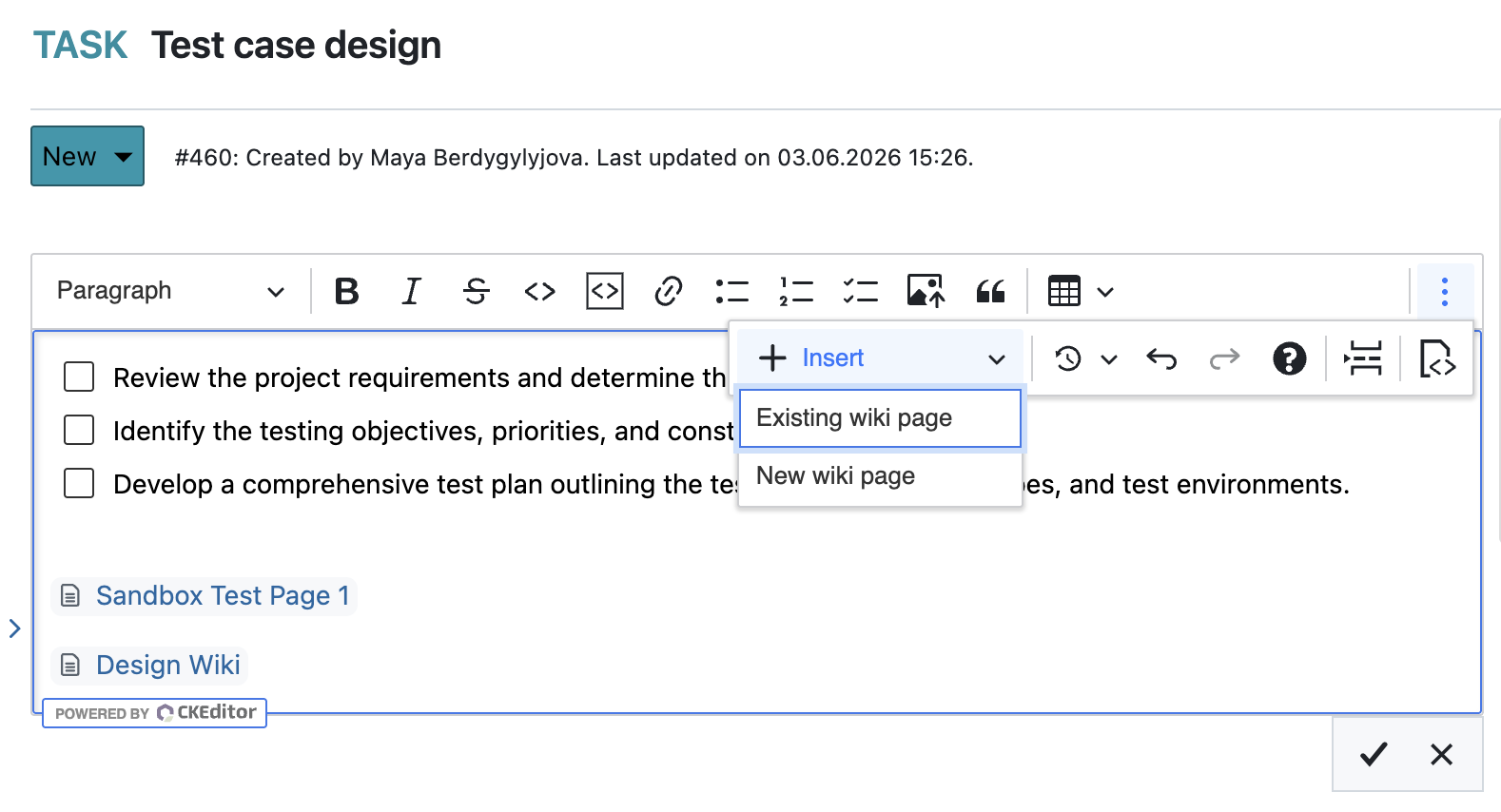Create a to-do checklist
Screen dimensions: 1501x812
(861, 291)
